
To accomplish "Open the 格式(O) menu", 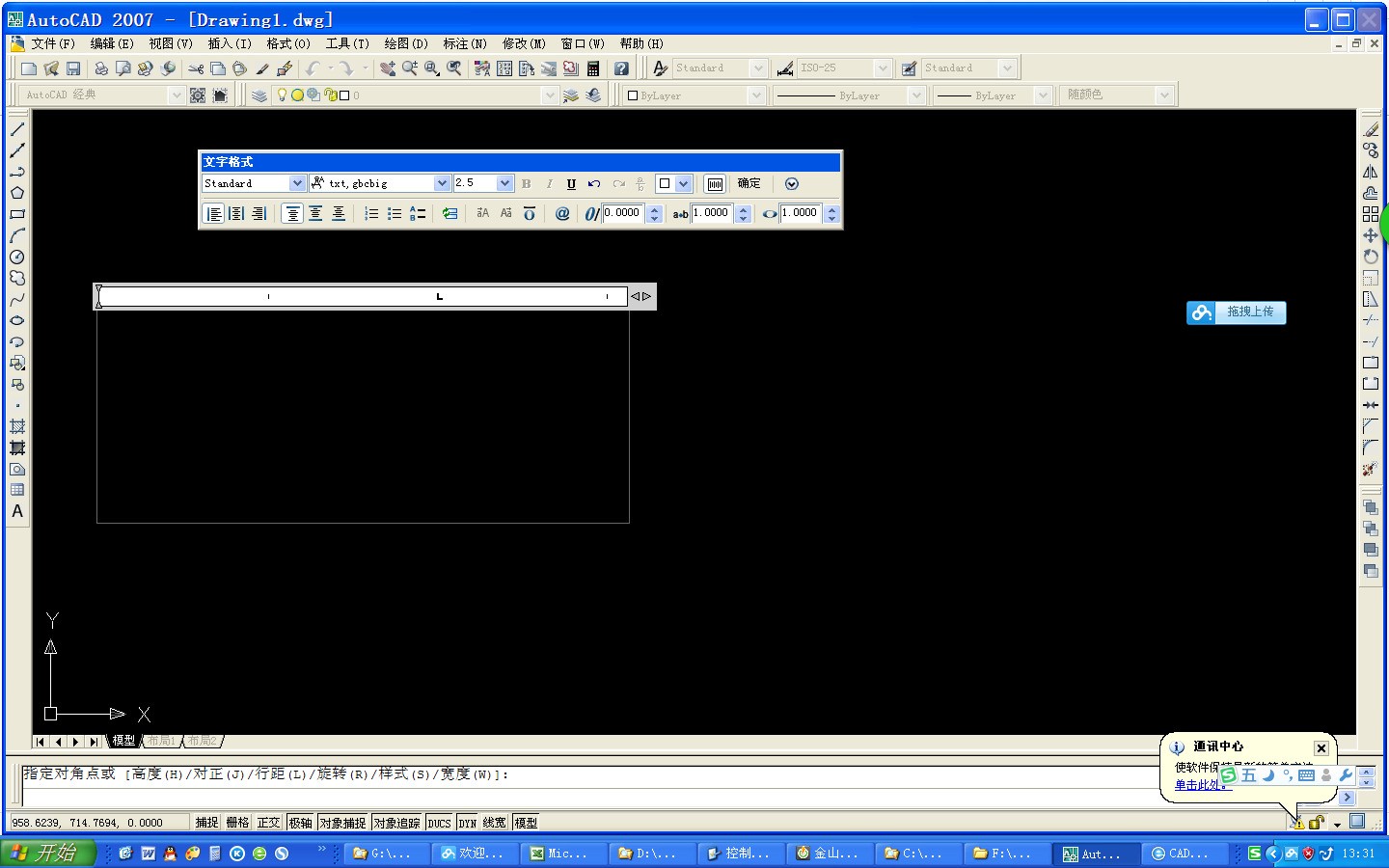I will coord(288,43).
